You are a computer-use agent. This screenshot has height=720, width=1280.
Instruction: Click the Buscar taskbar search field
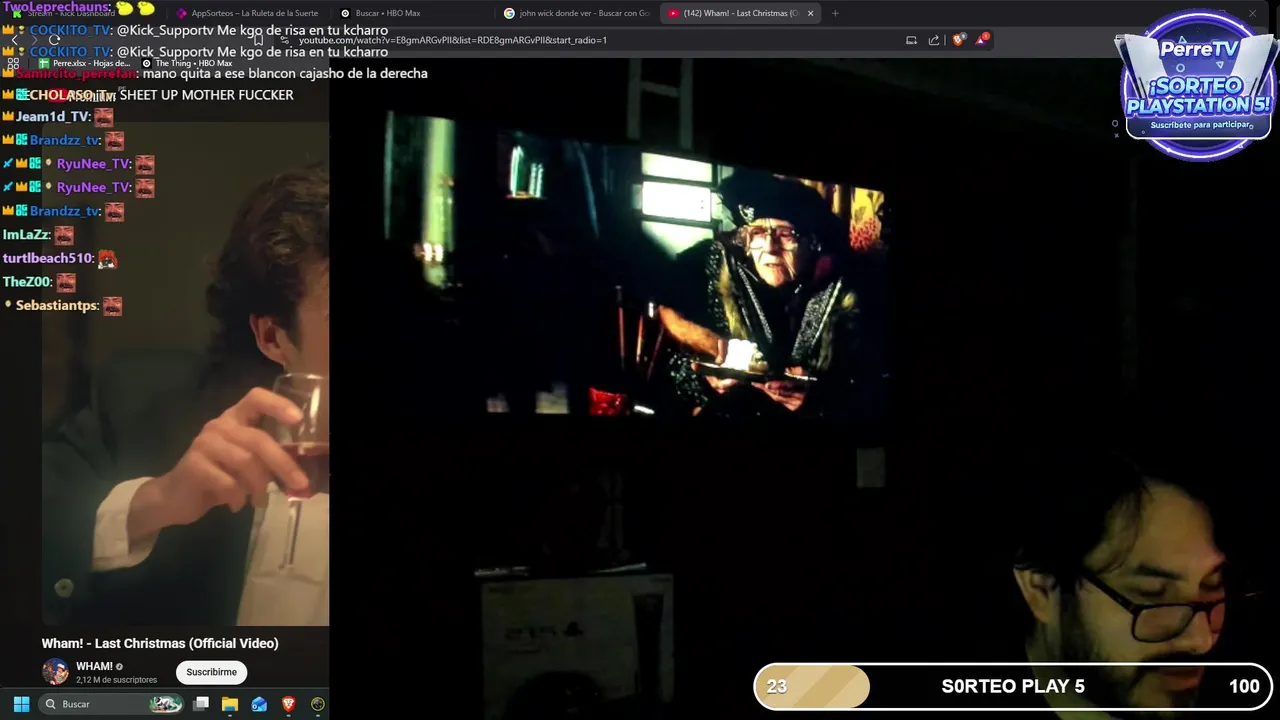point(112,704)
